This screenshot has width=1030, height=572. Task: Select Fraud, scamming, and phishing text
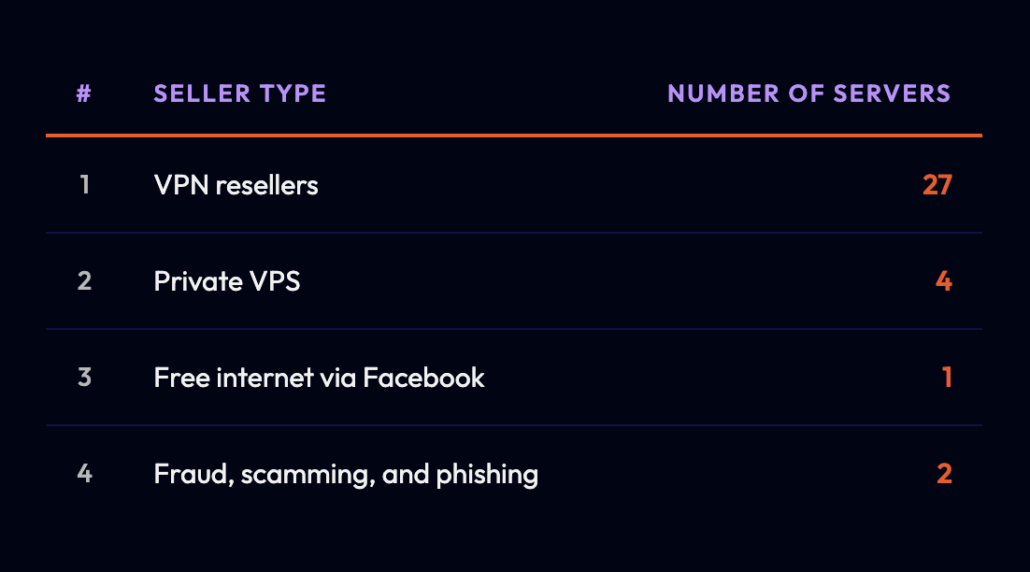[346, 474]
